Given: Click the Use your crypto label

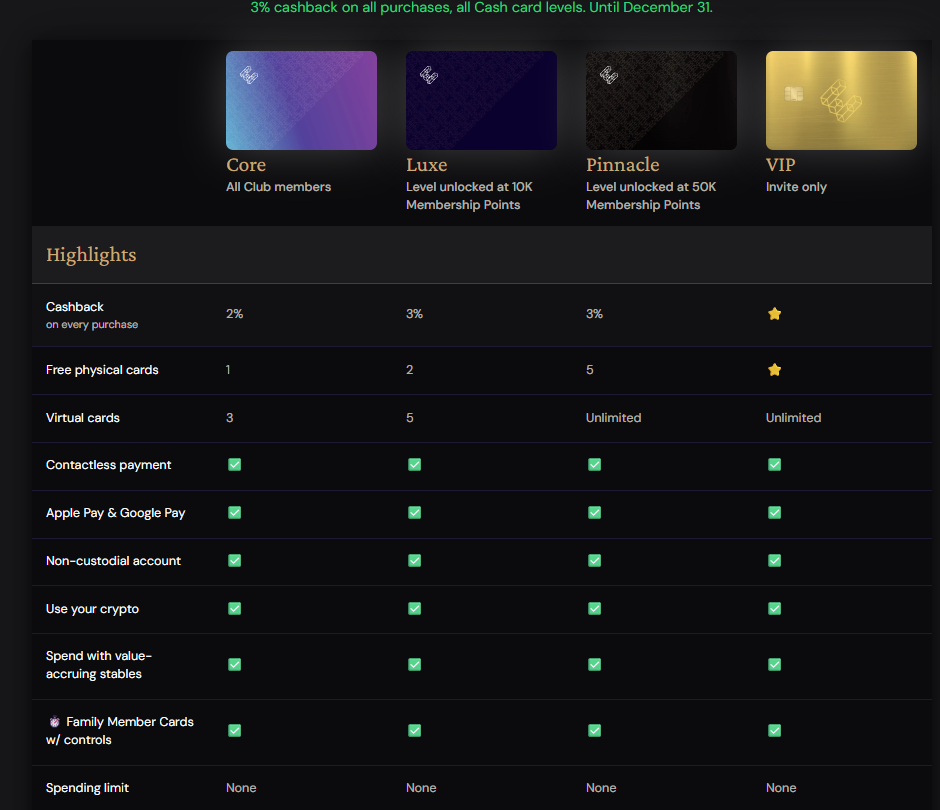Looking at the screenshot, I should (92, 609).
